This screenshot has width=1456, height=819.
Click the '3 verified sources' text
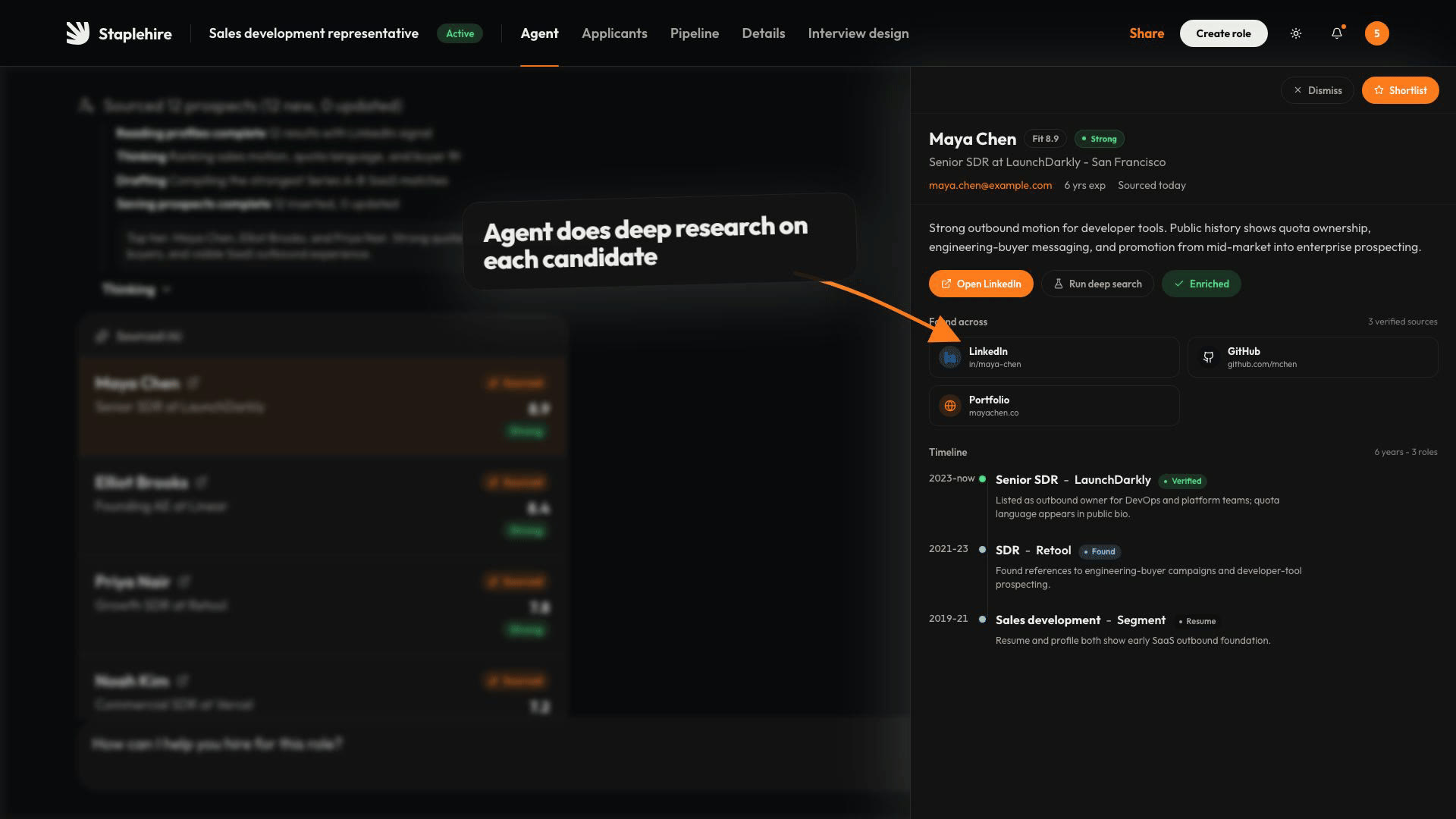tap(1402, 322)
